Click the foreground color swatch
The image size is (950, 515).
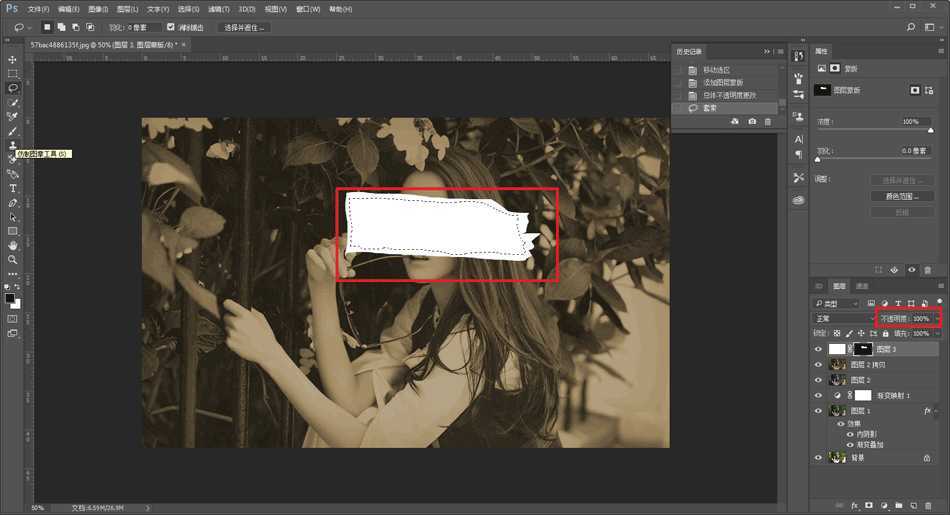10,298
